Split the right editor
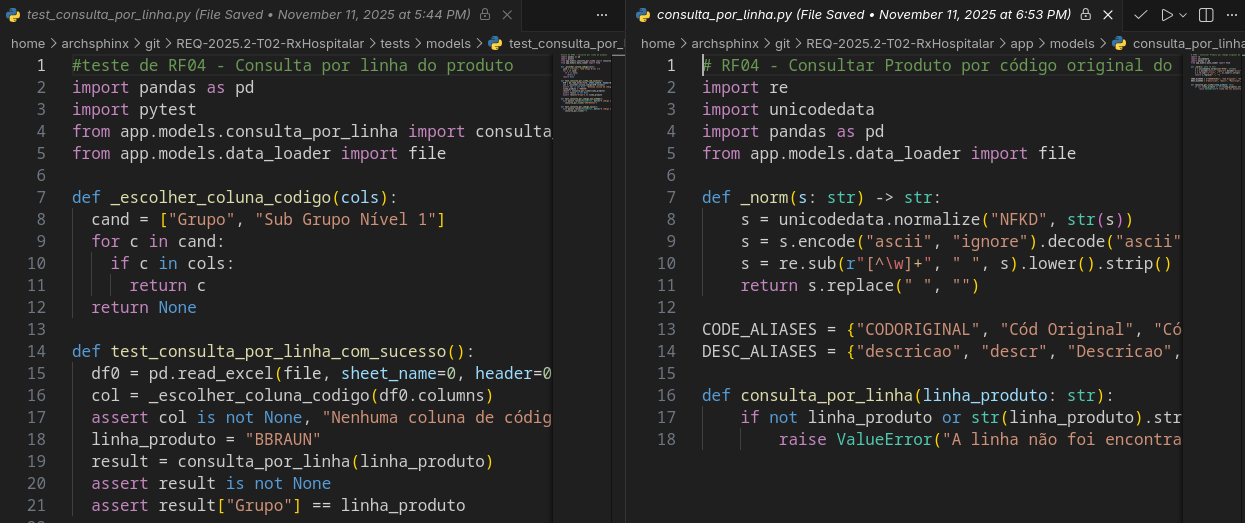This screenshot has width=1245, height=523. click(1206, 15)
